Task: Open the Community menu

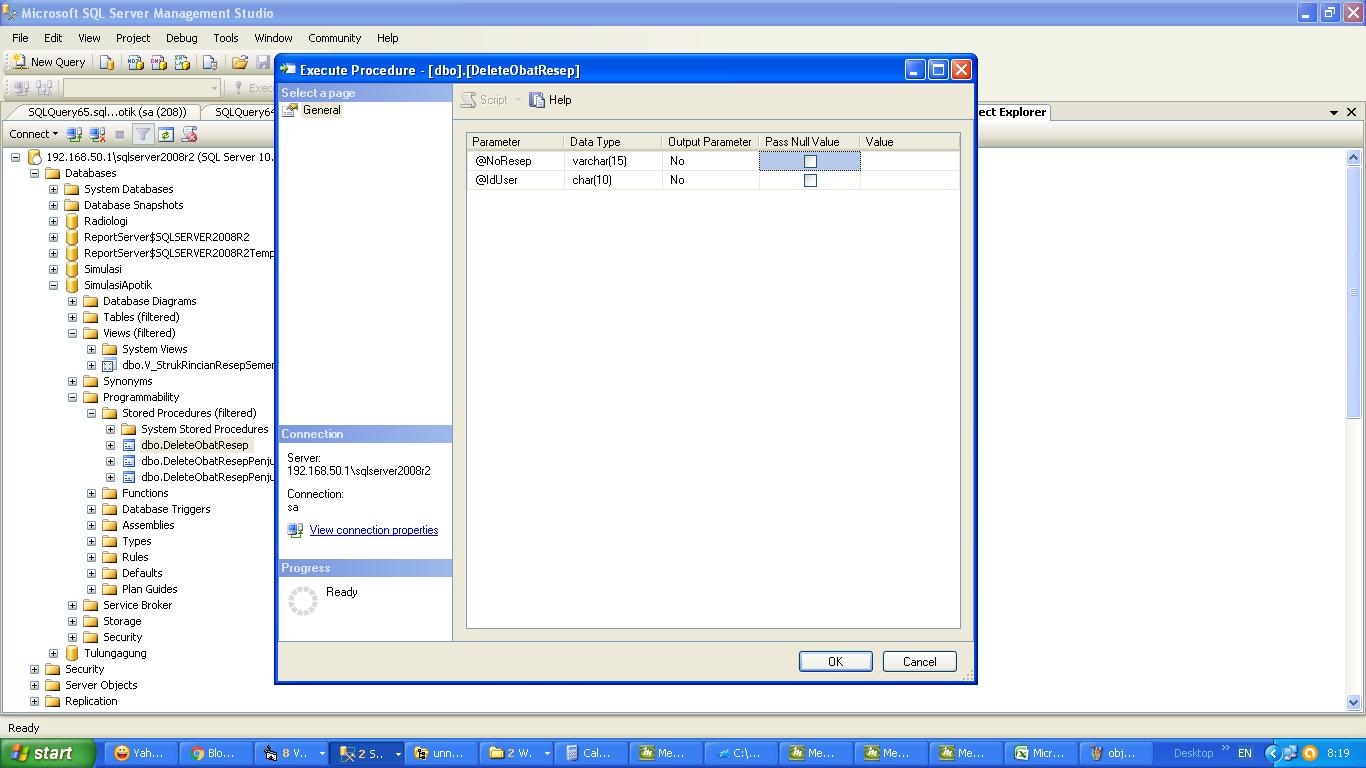Action: (334, 38)
